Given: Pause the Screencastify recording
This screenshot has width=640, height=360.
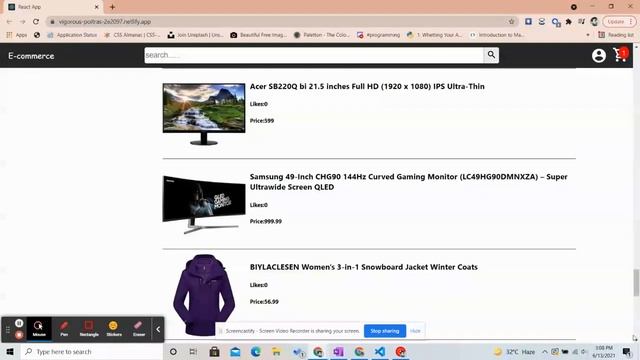Looking at the screenshot, I should pyautogui.click(x=19, y=323).
